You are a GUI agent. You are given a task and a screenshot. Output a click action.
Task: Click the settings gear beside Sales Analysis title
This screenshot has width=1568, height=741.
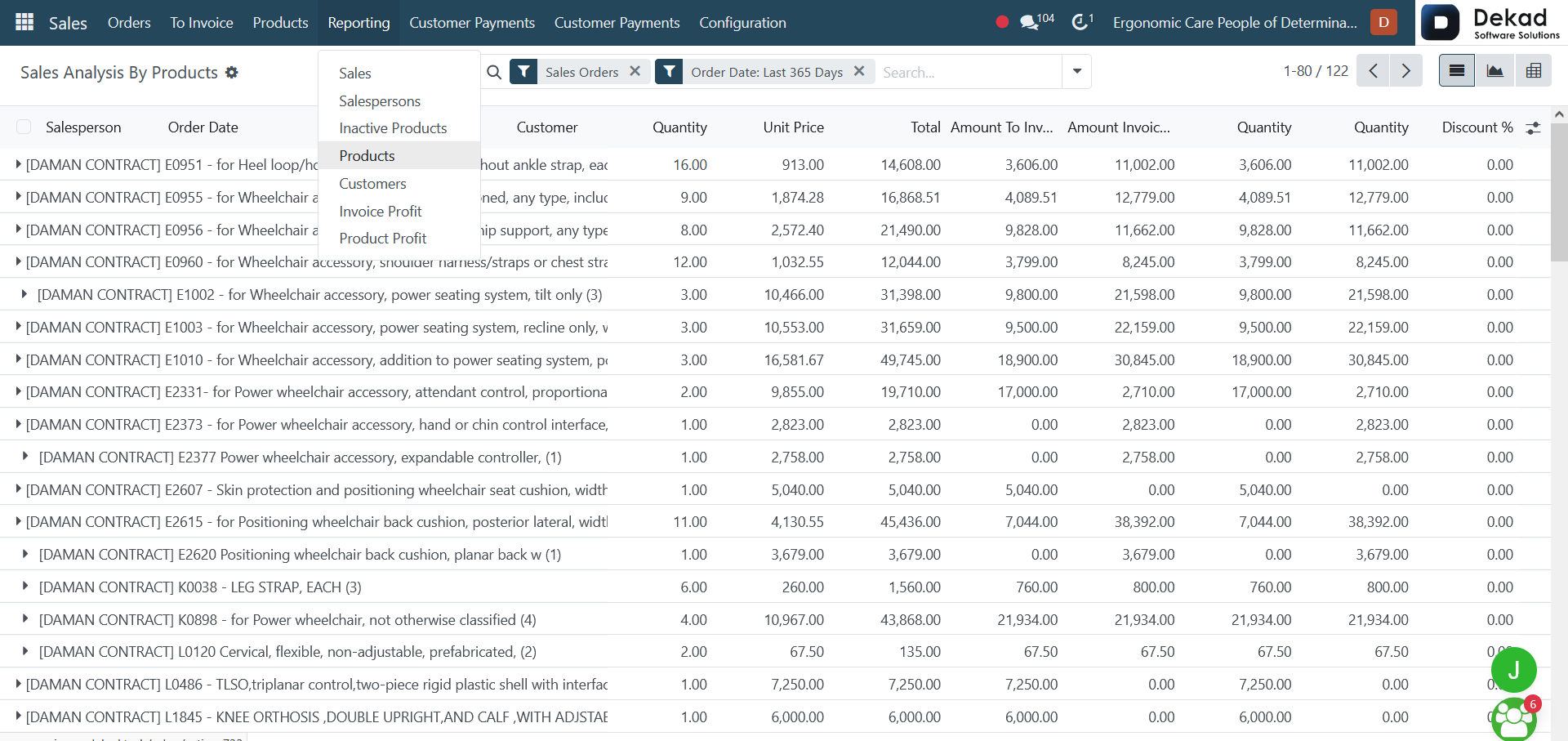pyautogui.click(x=232, y=73)
